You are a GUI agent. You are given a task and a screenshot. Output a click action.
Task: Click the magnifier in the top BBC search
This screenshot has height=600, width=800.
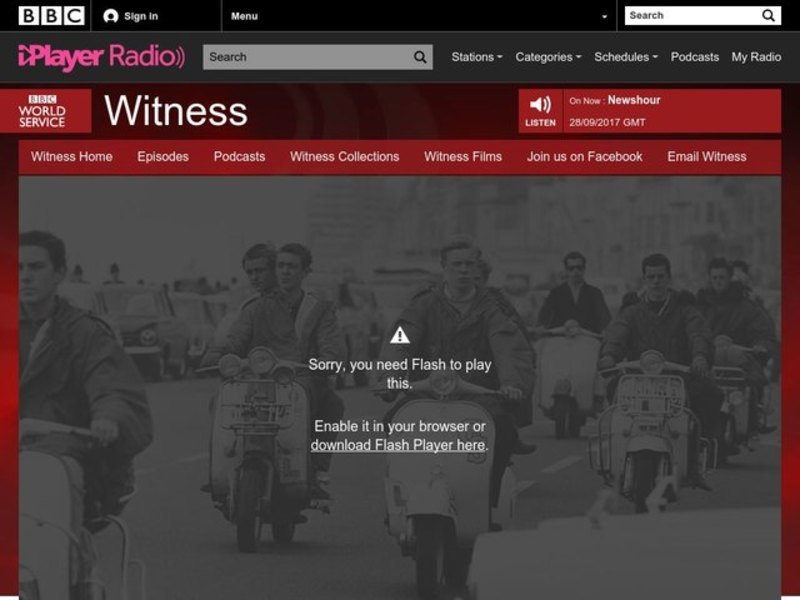(768, 16)
